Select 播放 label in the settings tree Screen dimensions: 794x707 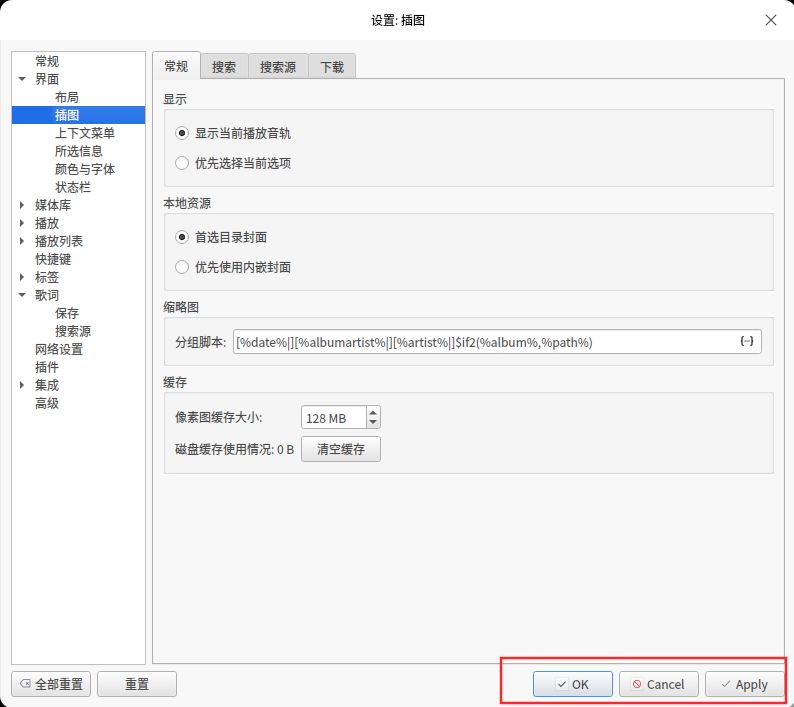(47, 223)
